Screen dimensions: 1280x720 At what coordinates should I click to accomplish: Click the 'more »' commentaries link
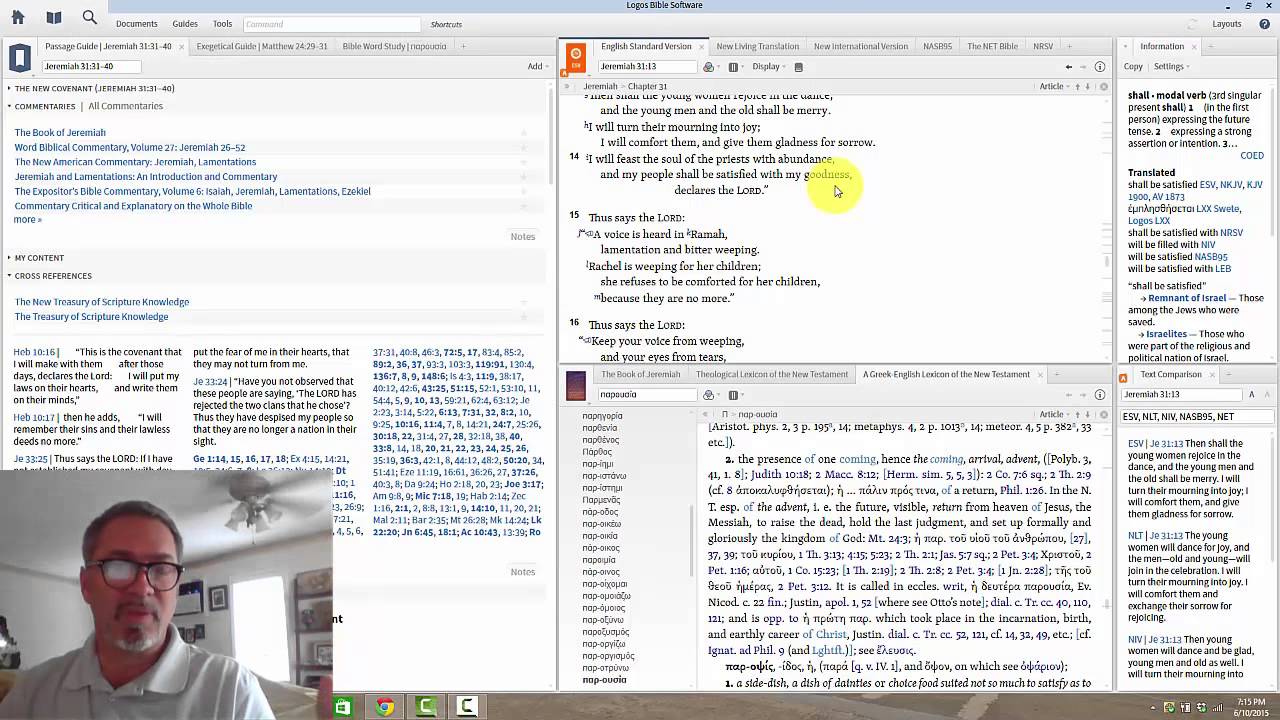(x=27, y=220)
